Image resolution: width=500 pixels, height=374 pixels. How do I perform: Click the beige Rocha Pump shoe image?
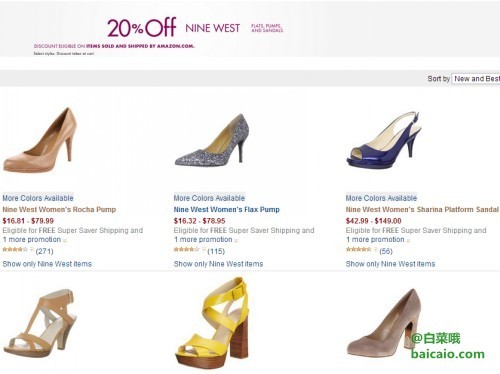tap(40, 140)
